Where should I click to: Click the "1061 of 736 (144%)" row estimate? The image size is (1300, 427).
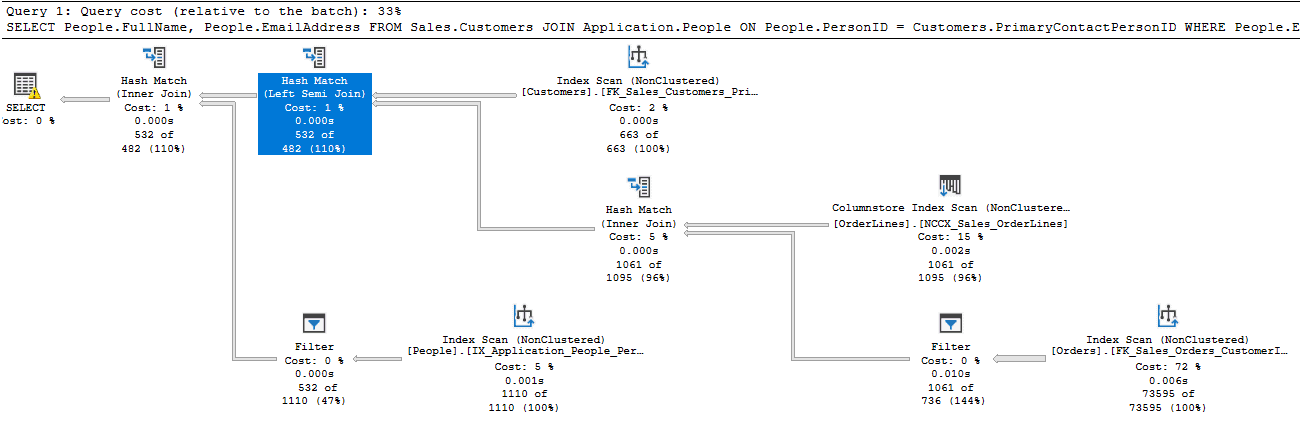click(950, 394)
